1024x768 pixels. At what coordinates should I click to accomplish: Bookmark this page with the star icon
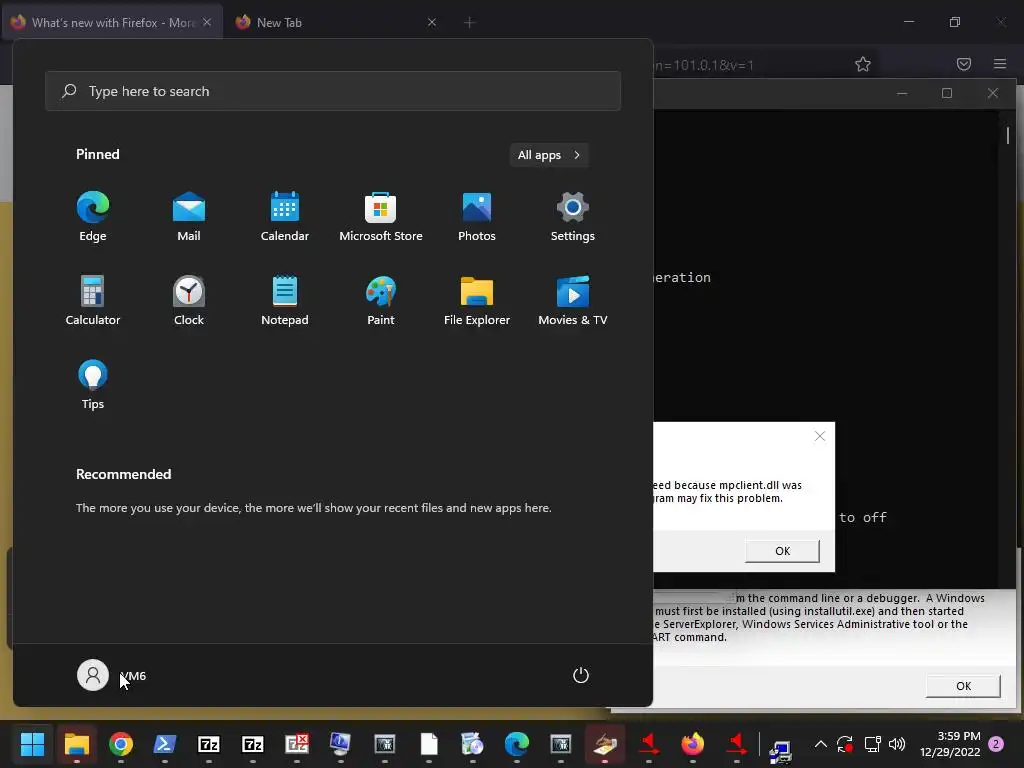(863, 64)
